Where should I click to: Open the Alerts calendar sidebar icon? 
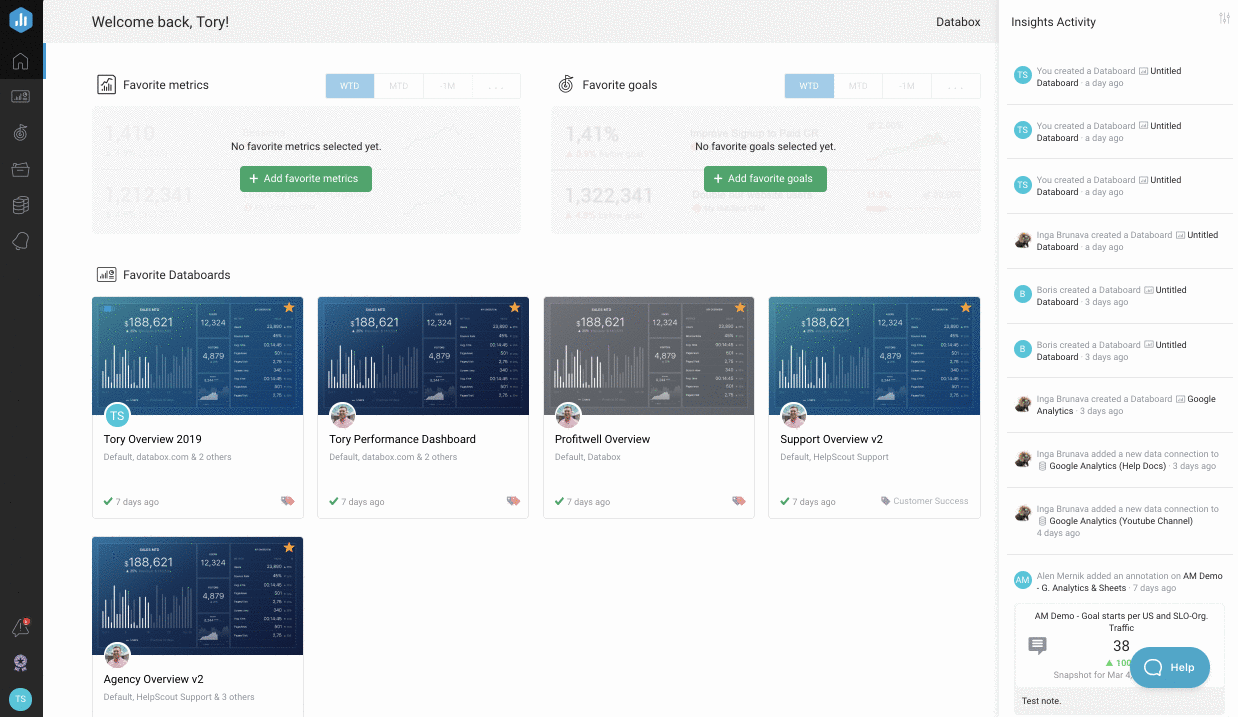click(x=21, y=169)
